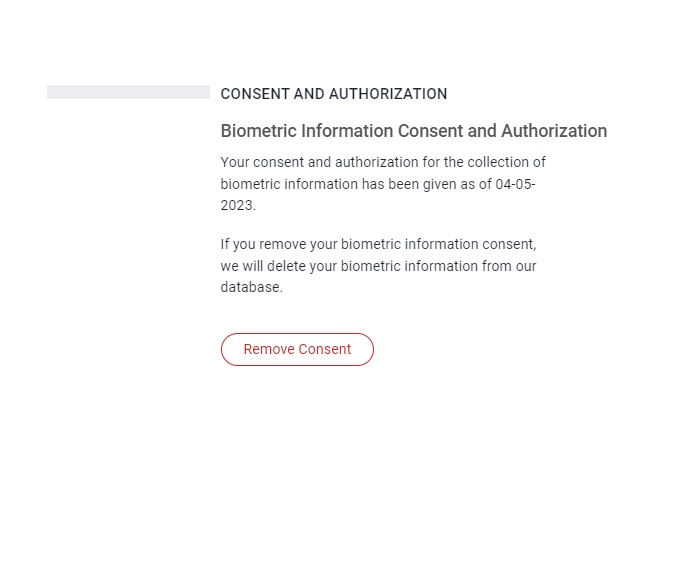
Task: Click the Biometric Information Consent and Authorization title
Action: (x=413, y=131)
